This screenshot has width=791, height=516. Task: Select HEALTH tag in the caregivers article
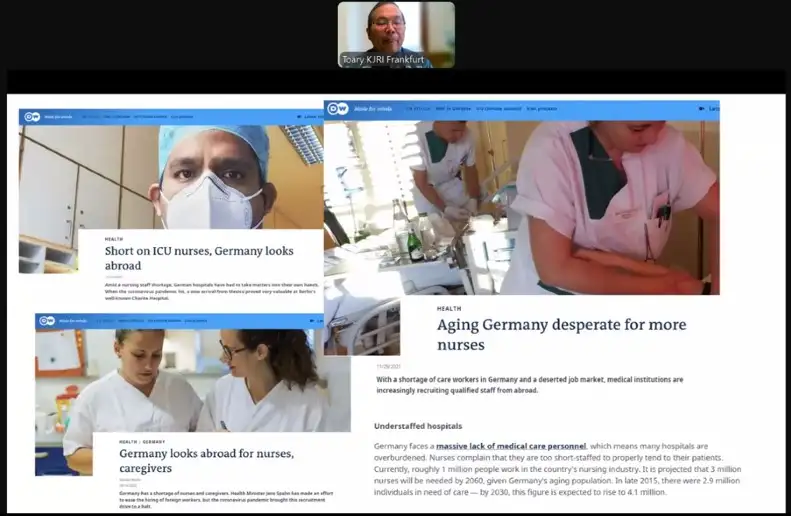tap(128, 441)
